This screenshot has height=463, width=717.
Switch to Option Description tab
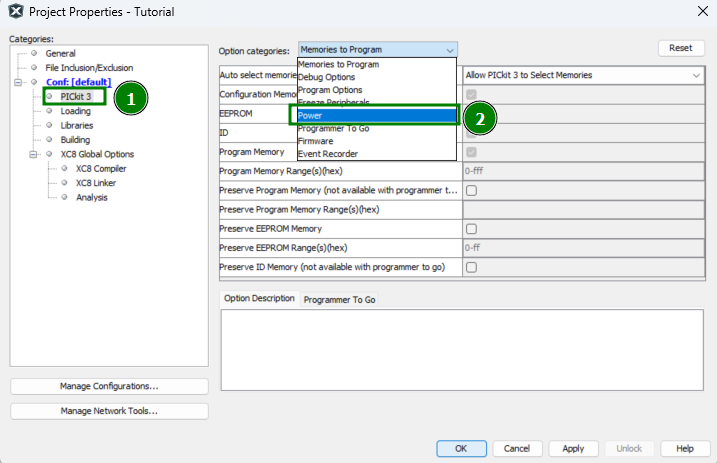259,298
